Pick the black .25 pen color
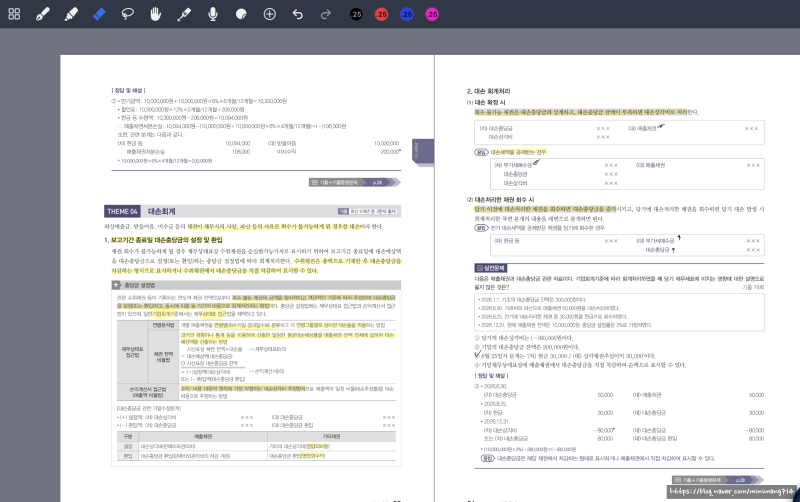This screenshot has height=502, width=800. click(x=356, y=14)
